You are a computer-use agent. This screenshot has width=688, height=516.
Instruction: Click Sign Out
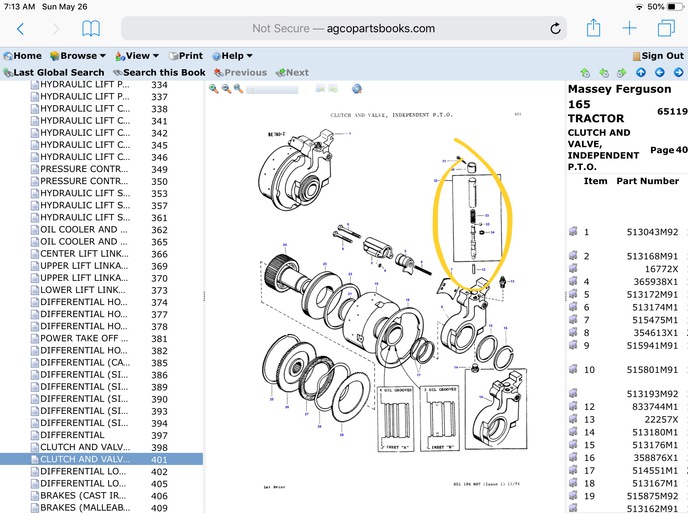click(x=658, y=56)
